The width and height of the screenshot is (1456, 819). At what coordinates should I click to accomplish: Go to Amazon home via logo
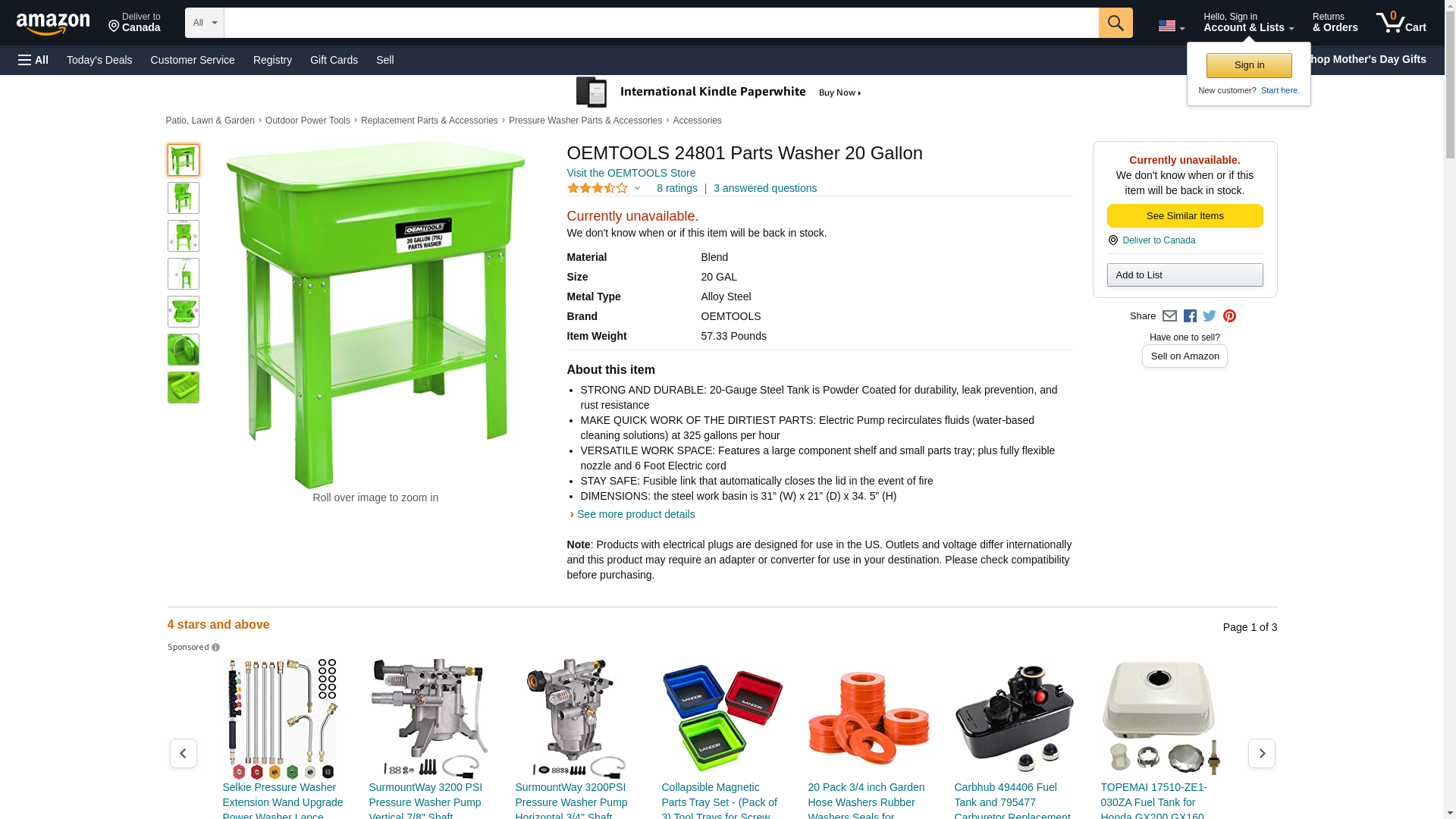53,23
